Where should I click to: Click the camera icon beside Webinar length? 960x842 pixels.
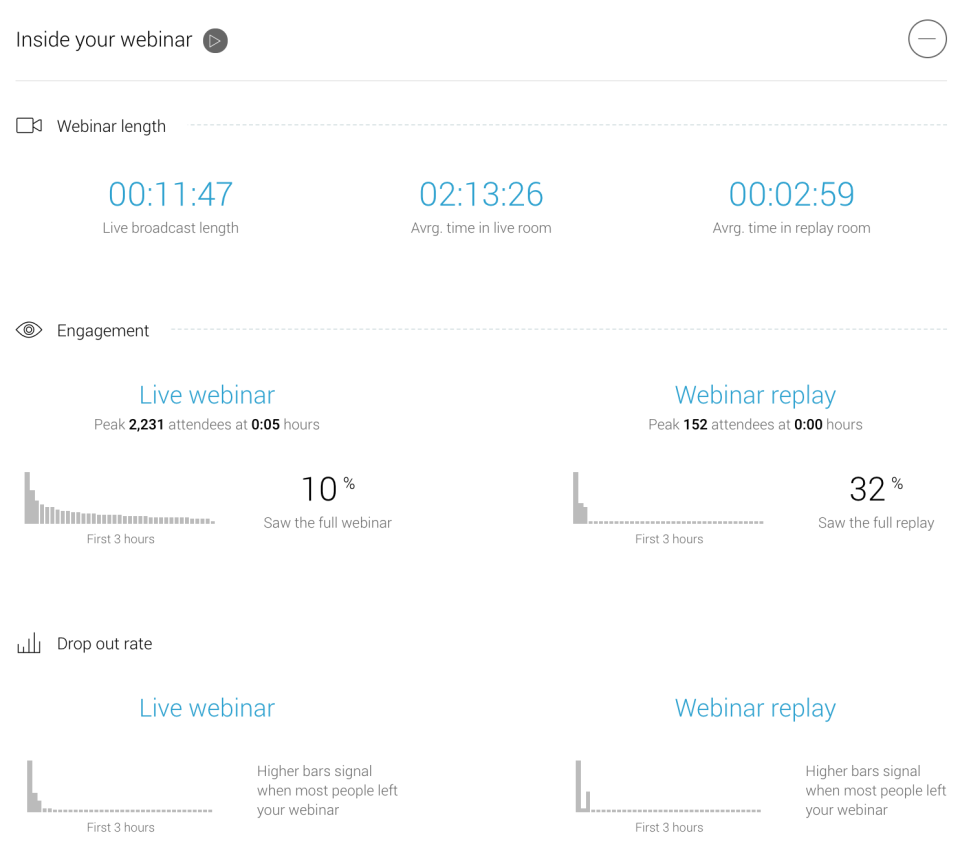coord(28,125)
